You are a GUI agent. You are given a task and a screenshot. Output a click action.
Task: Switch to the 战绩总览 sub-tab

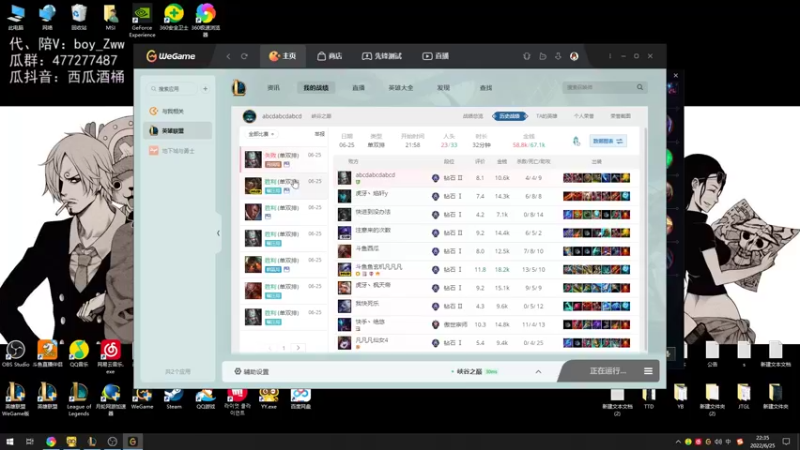(472, 116)
